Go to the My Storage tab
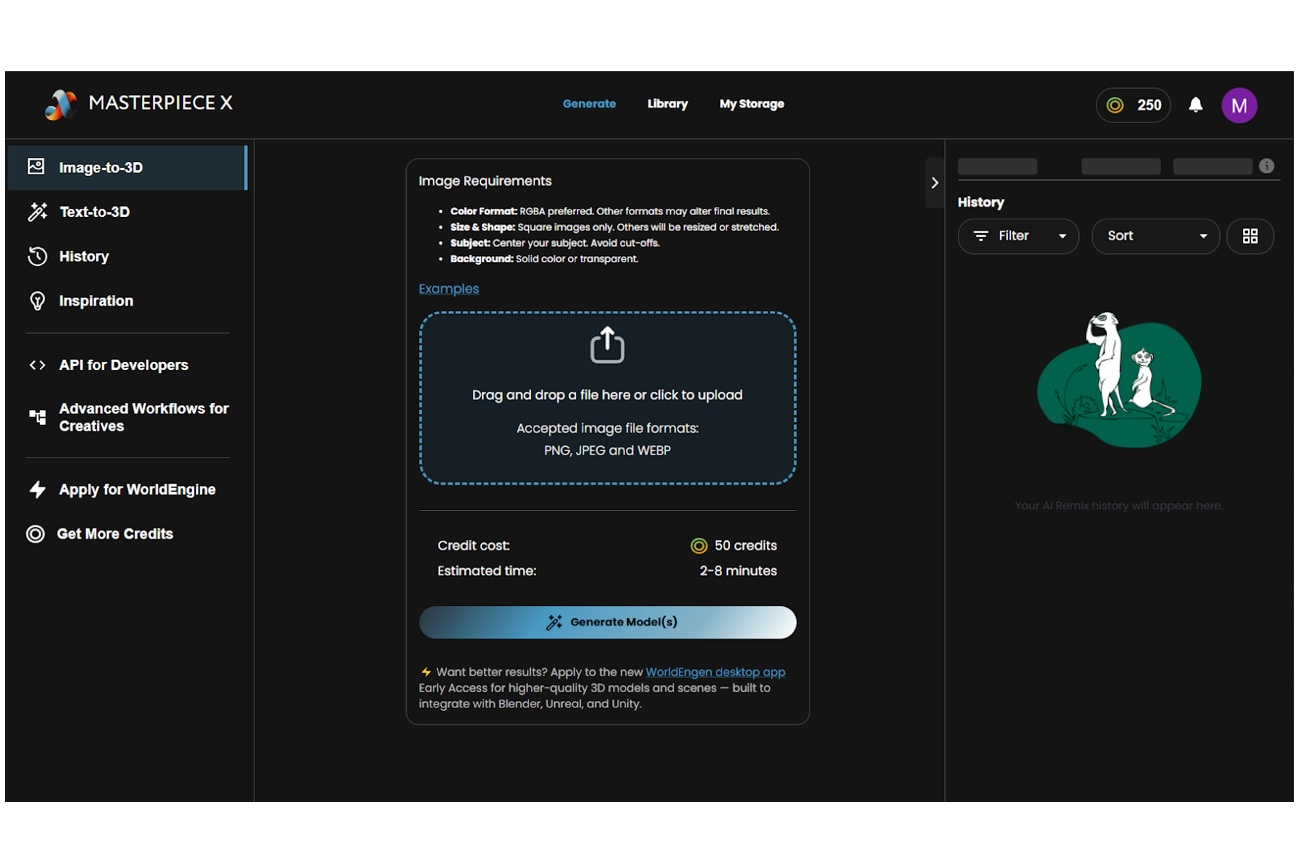Screen dimensions: 1300x867 click(751, 104)
